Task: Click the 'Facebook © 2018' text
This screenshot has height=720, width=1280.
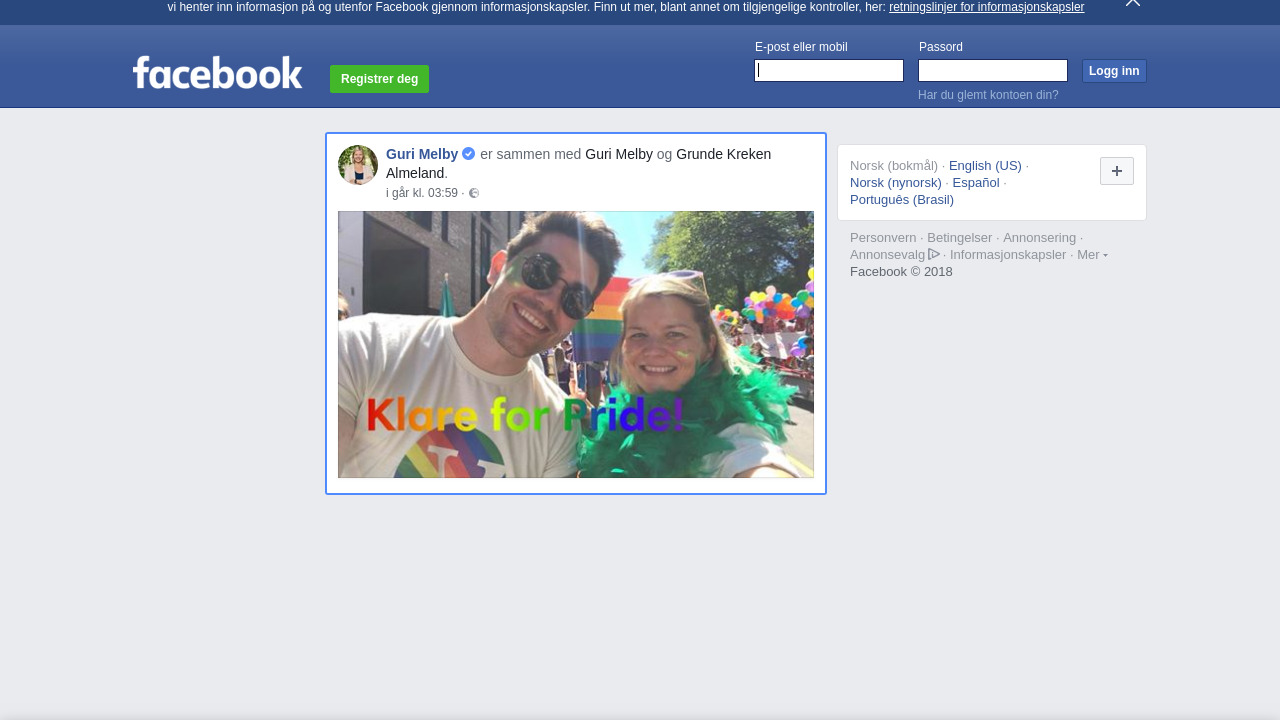Action: pos(901,272)
